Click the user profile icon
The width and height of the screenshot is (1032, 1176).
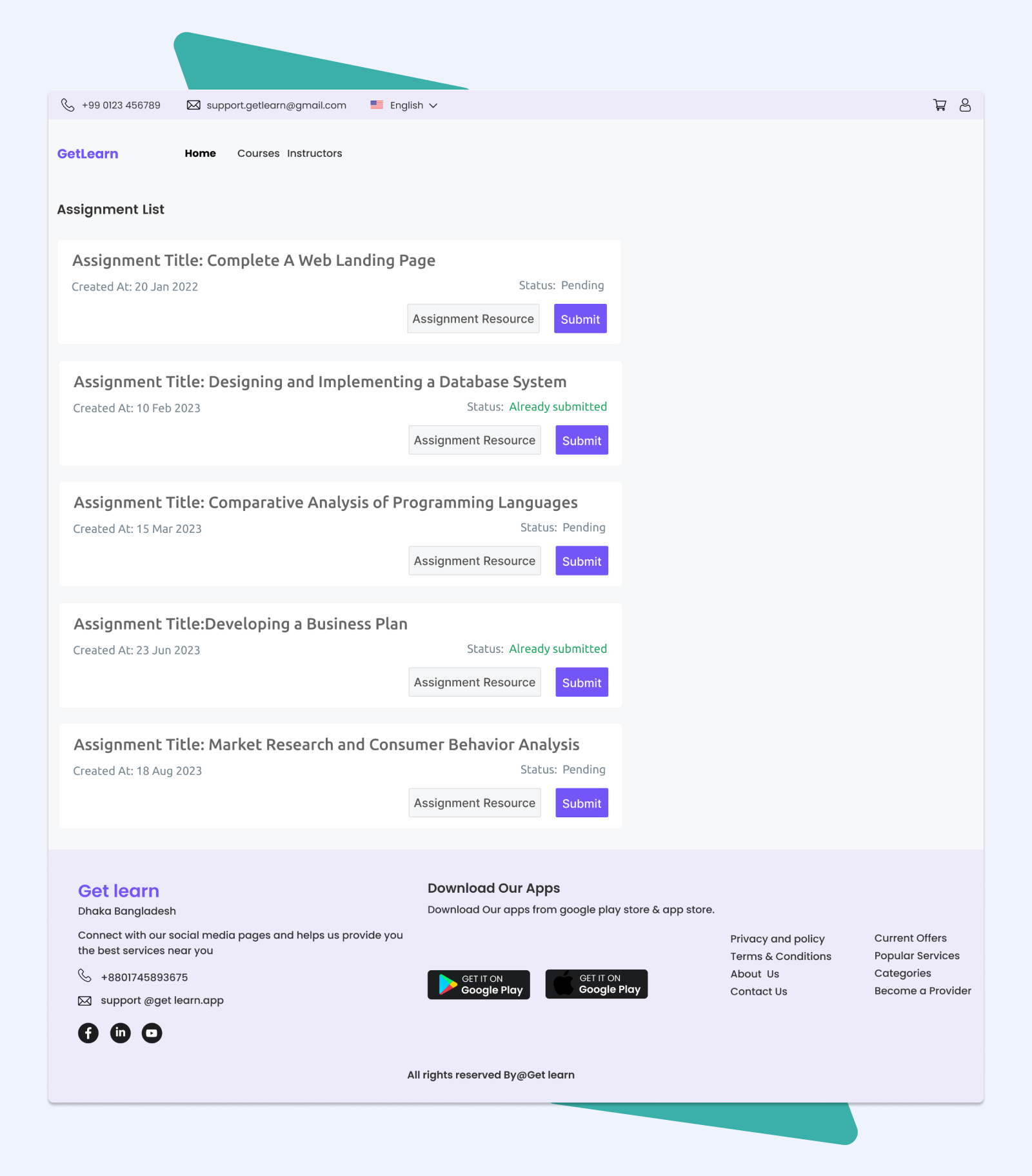pyautogui.click(x=965, y=105)
